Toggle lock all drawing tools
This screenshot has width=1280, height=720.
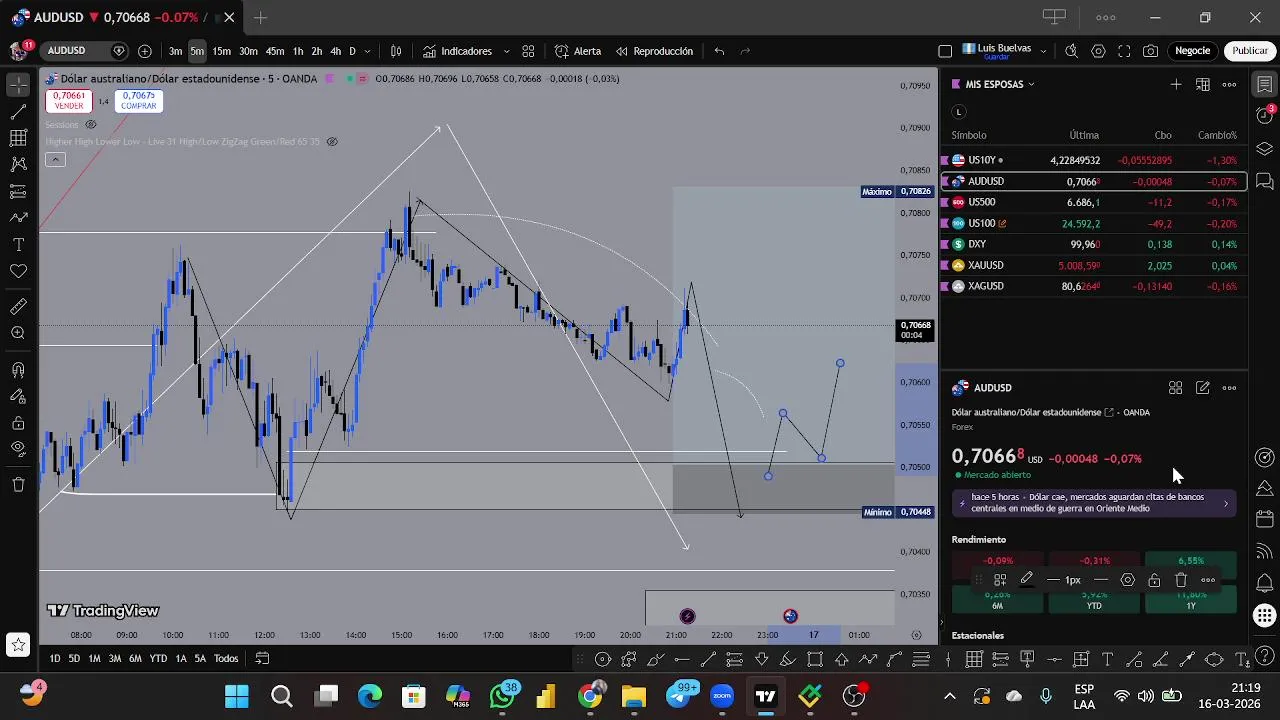pyautogui.click(x=18, y=423)
